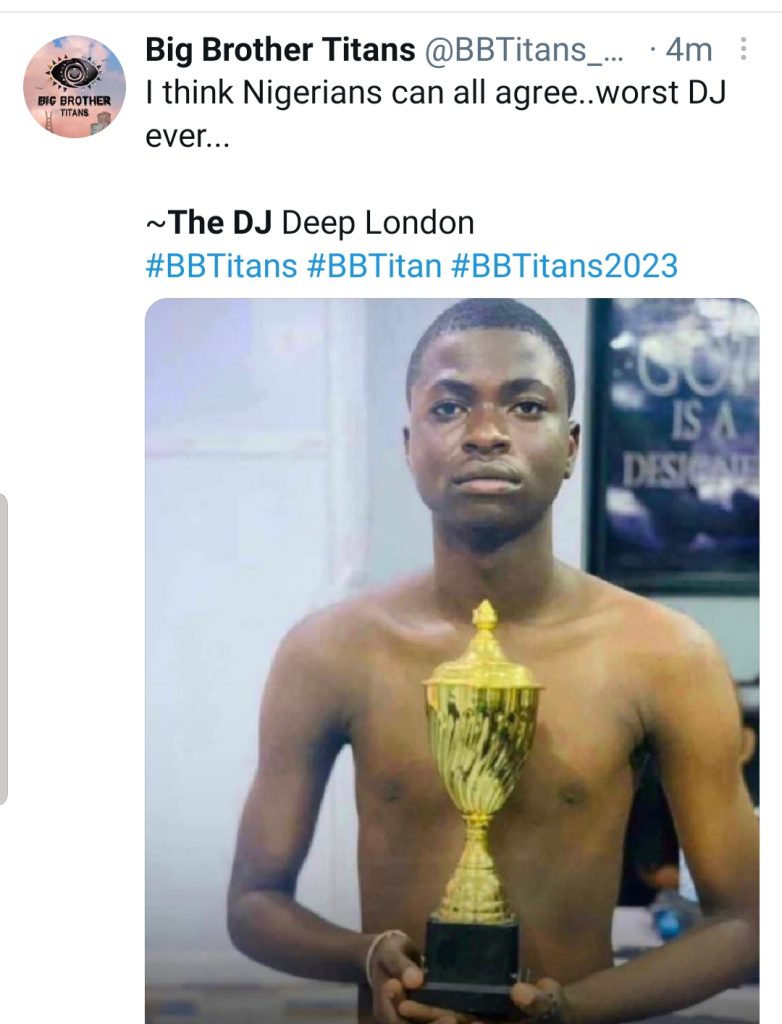This screenshot has width=782, height=1024.
Task: Follow the #BBTitans hashtag
Action: pos(221,266)
